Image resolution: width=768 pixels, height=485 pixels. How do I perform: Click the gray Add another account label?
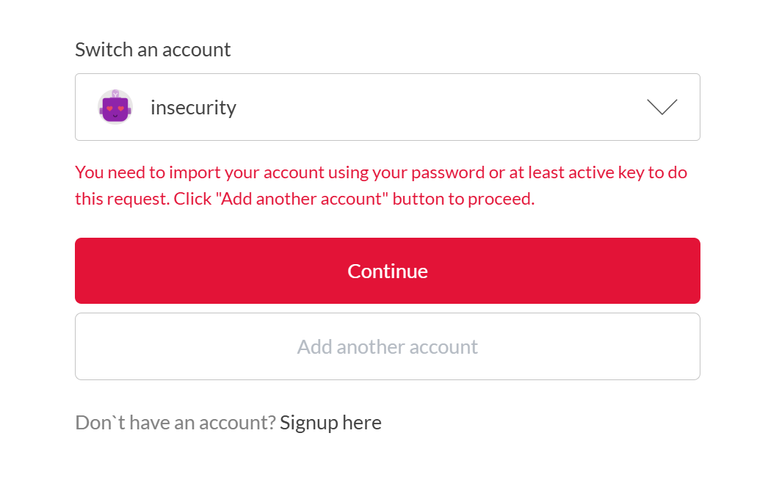[387, 347]
